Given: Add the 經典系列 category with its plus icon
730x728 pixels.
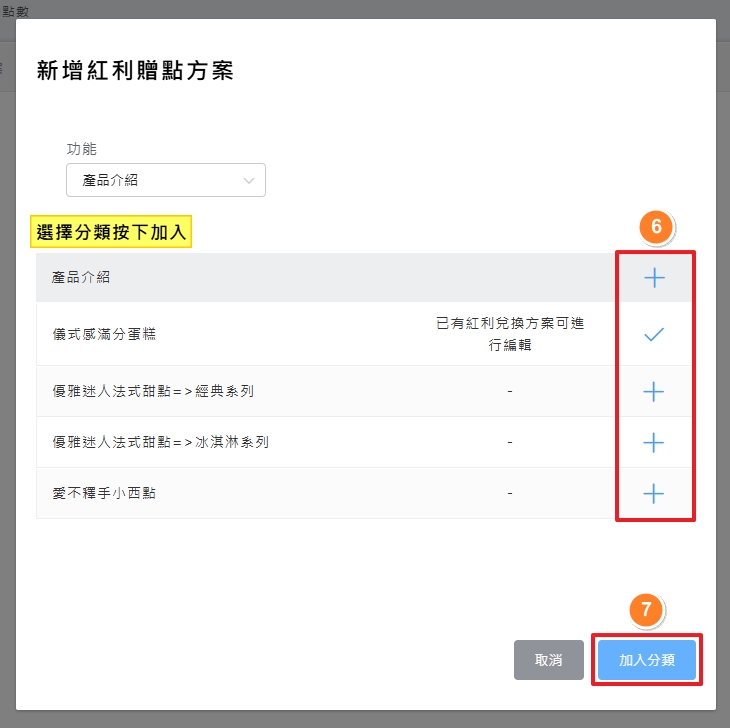Looking at the screenshot, I should (x=654, y=392).
